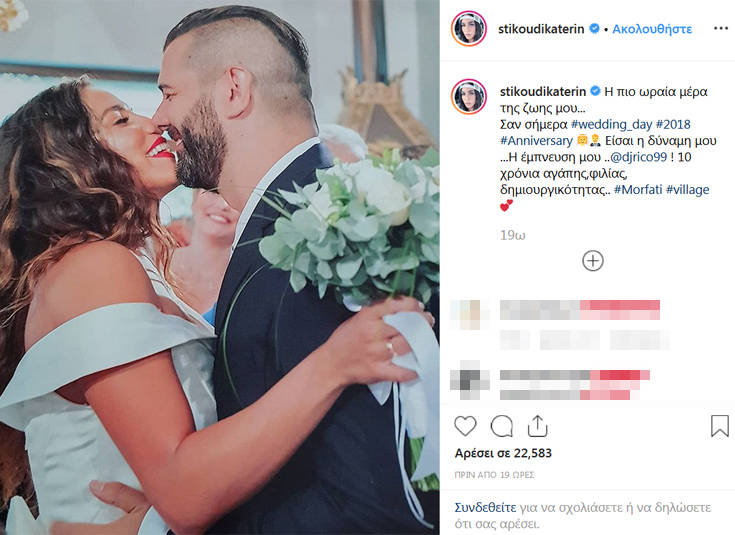Click the verified badge in the header
The height and width of the screenshot is (535, 735).
594,29
